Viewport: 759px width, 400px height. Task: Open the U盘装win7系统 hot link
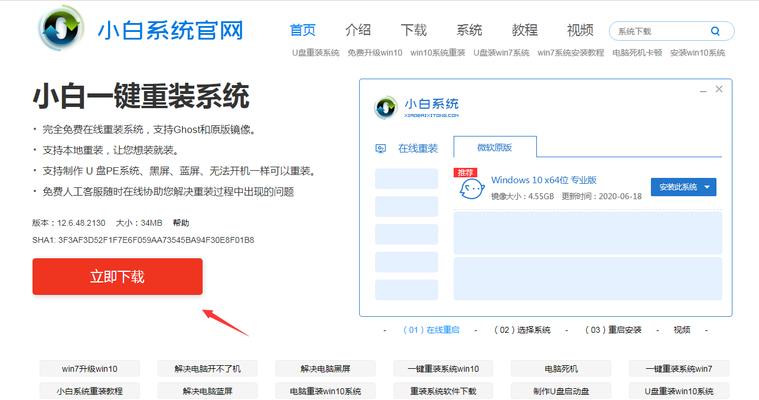[x=501, y=53]
